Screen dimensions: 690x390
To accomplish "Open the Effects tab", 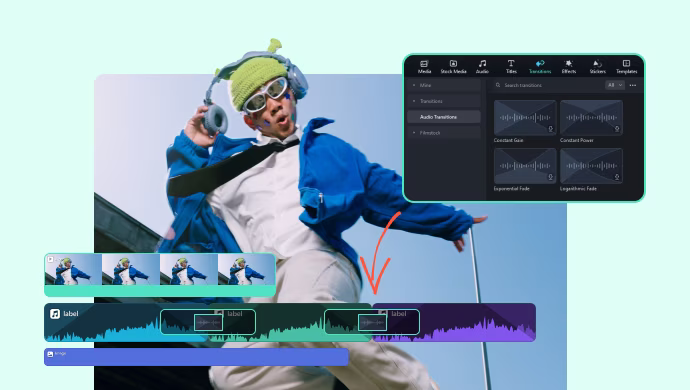I will click(569, 66).
